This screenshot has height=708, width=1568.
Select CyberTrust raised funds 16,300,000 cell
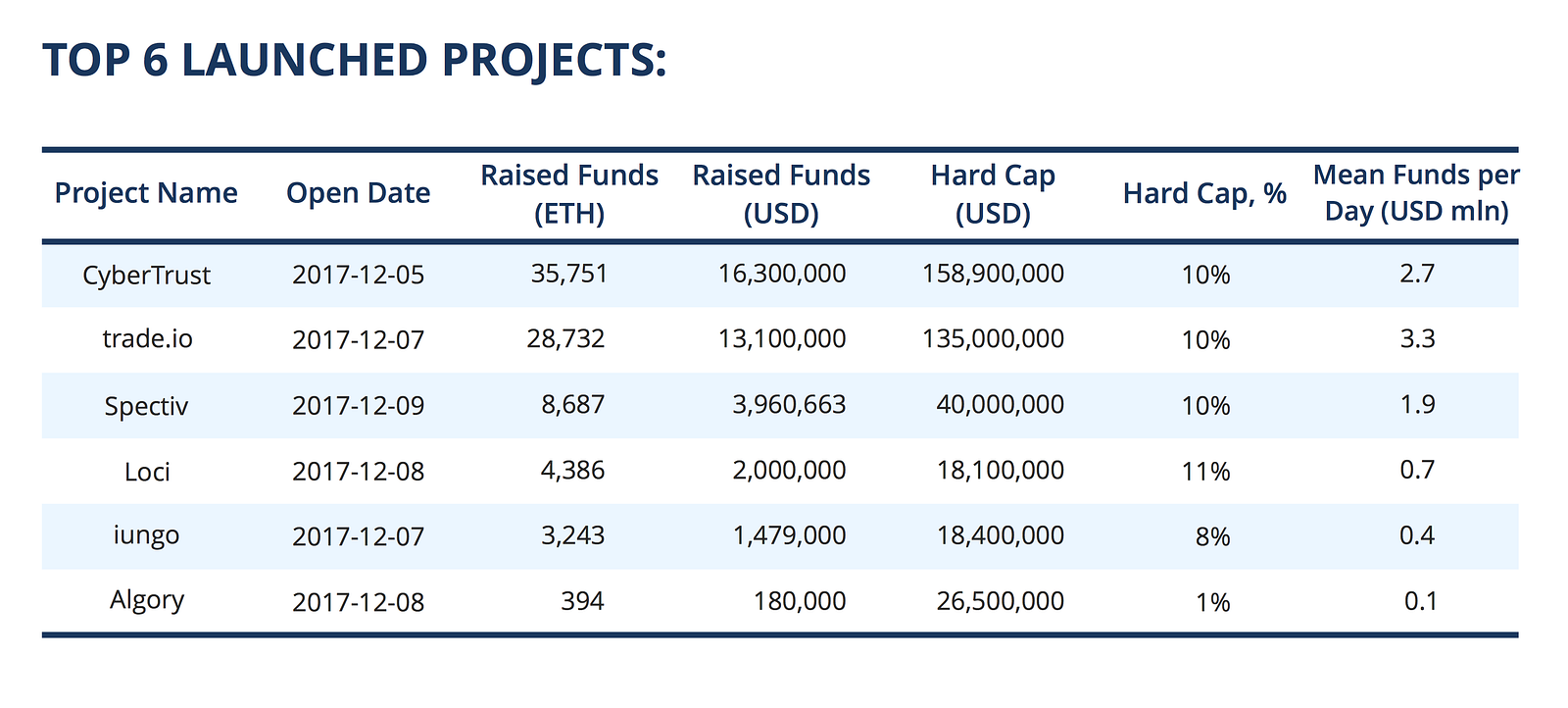[x=782, y=274]
